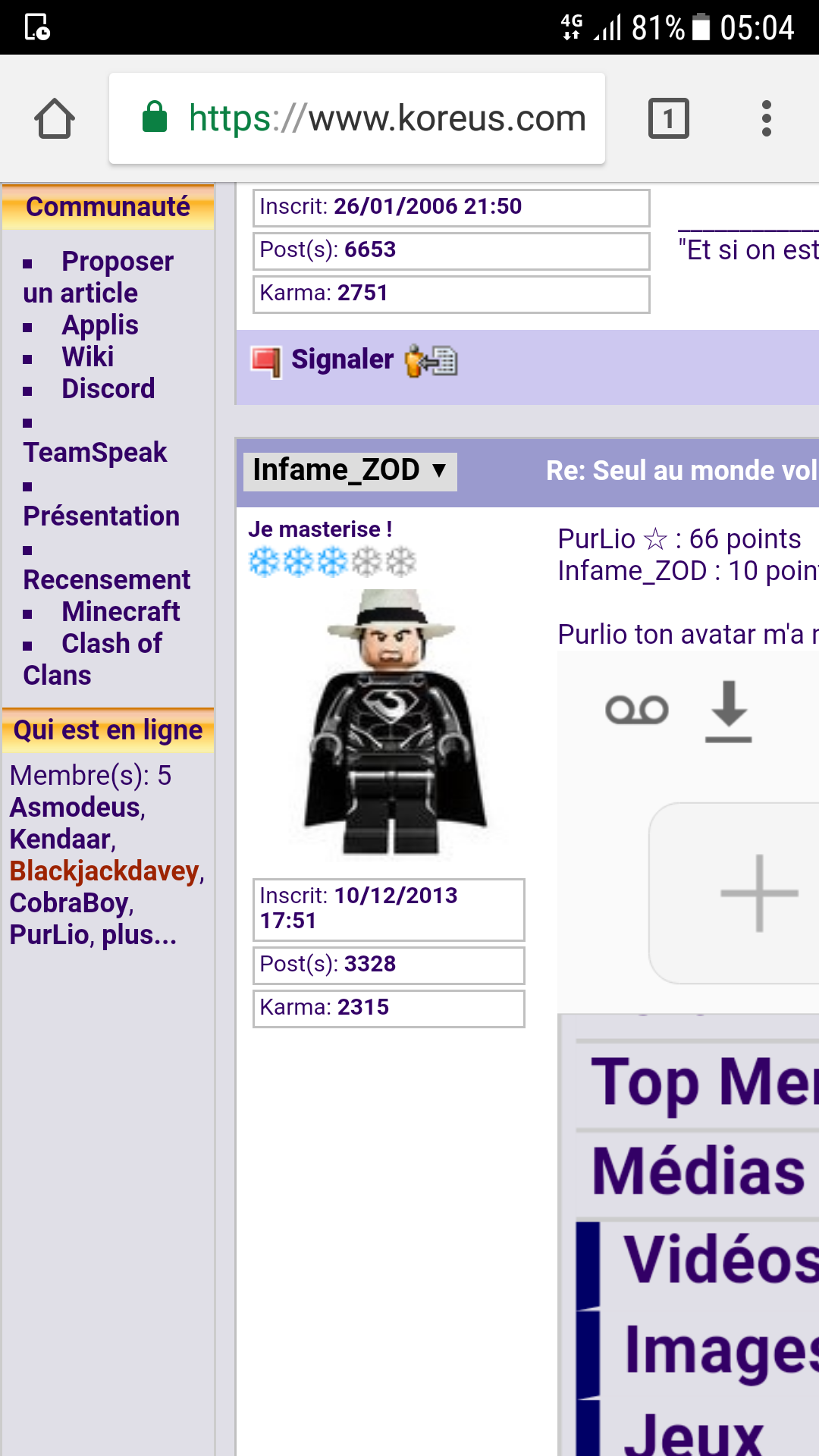Open the browser three-dot menu
819x1456 pixels.
point(767,118)
